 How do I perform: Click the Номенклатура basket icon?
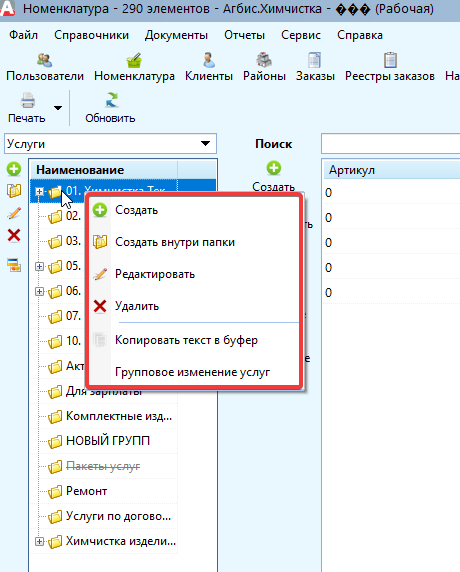(134, 61)
